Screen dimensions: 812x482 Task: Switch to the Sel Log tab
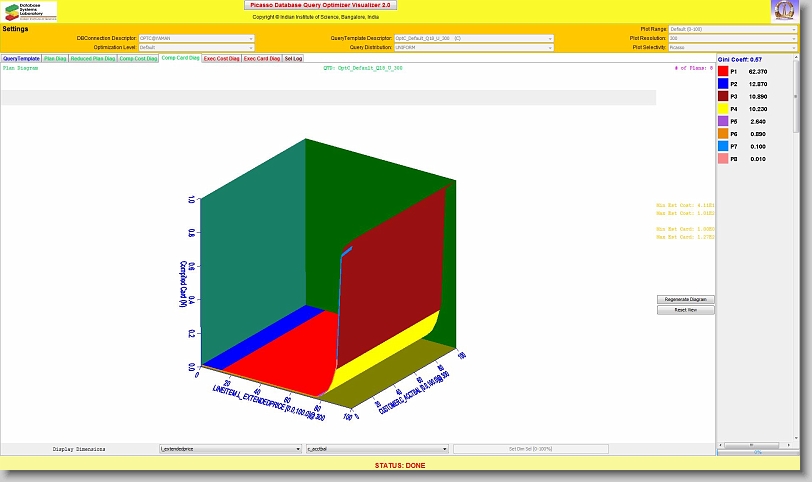click(x=294, y=59)
